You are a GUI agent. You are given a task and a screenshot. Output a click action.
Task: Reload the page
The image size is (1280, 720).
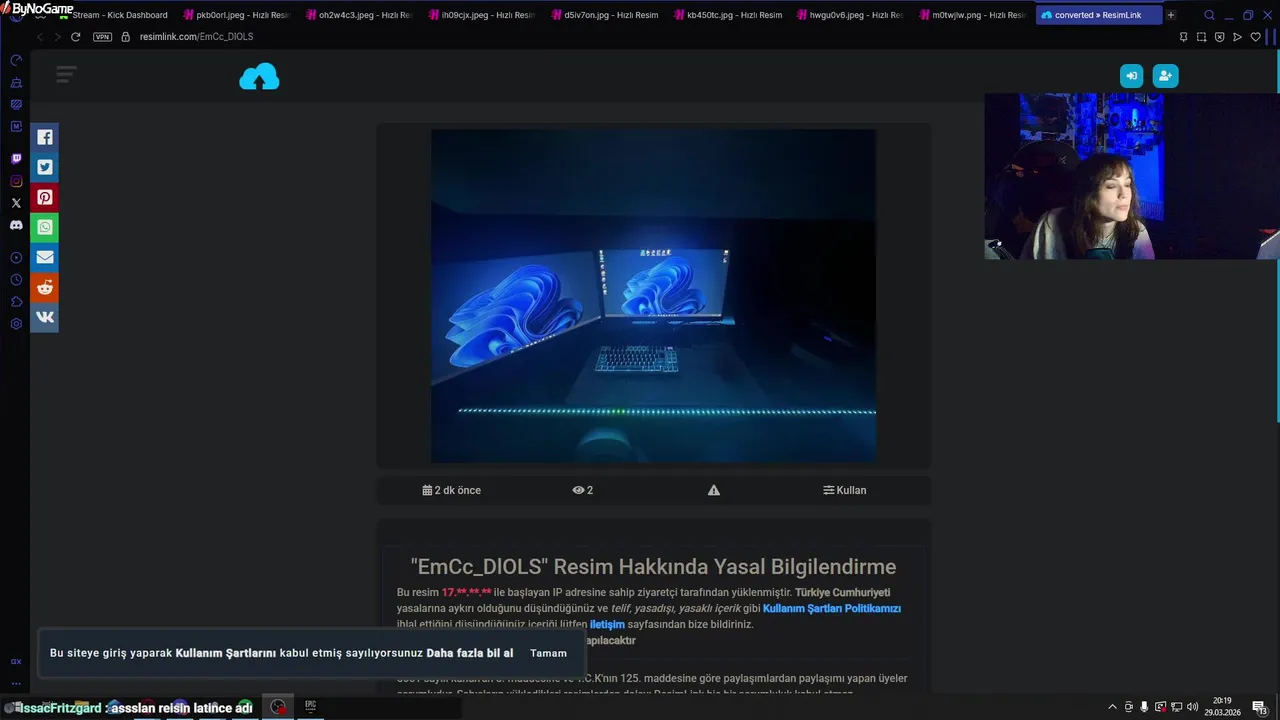click(75, 37)
